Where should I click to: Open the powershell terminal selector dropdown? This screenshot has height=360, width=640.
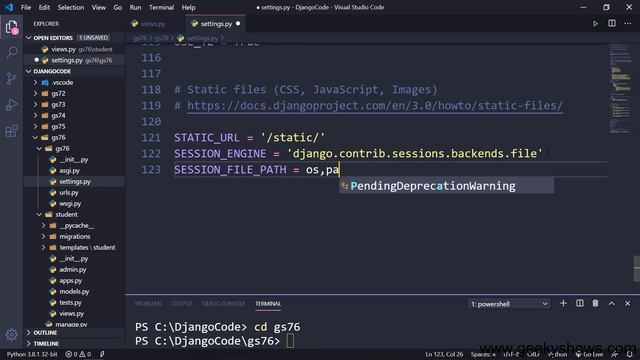pyautogui.click(x=509, y=304)
